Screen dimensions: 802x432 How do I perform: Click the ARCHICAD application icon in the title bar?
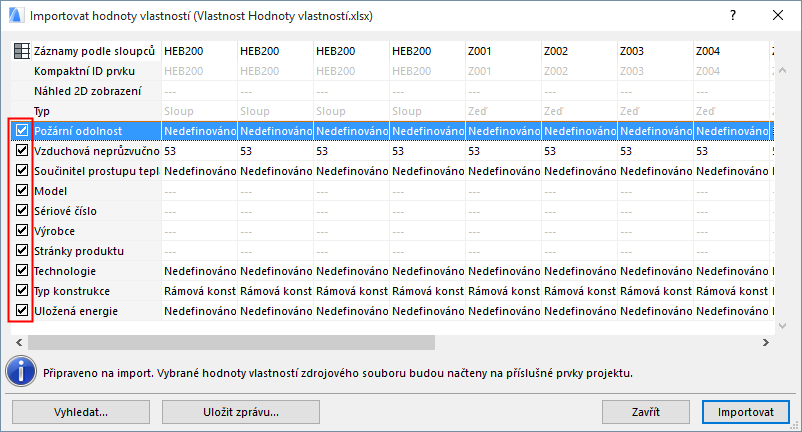tap(16, 15)
